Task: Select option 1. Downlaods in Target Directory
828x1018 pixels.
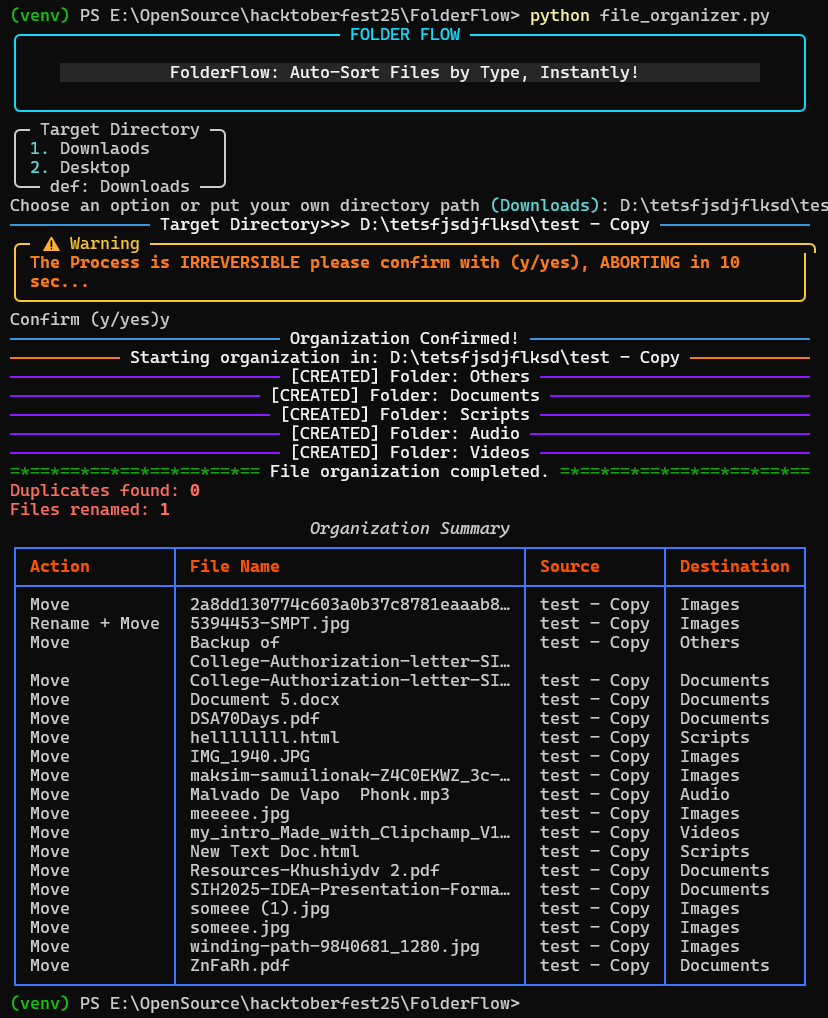Action: (x=90, y=149)
